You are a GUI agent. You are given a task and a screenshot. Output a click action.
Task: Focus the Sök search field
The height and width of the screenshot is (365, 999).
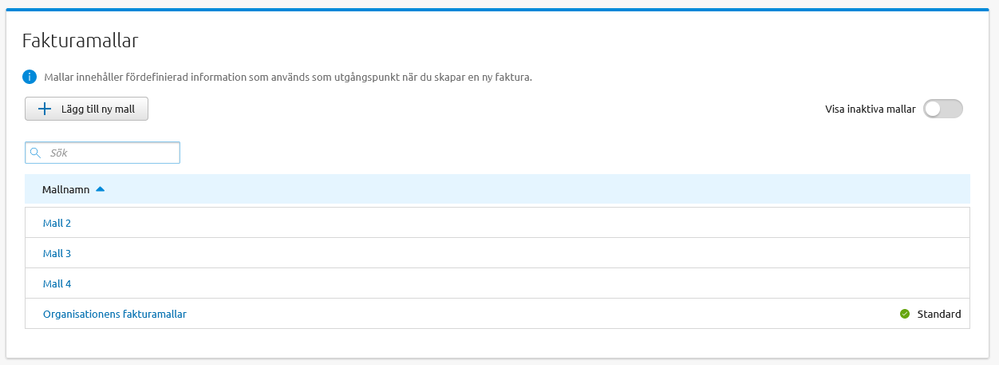[103, 153]
